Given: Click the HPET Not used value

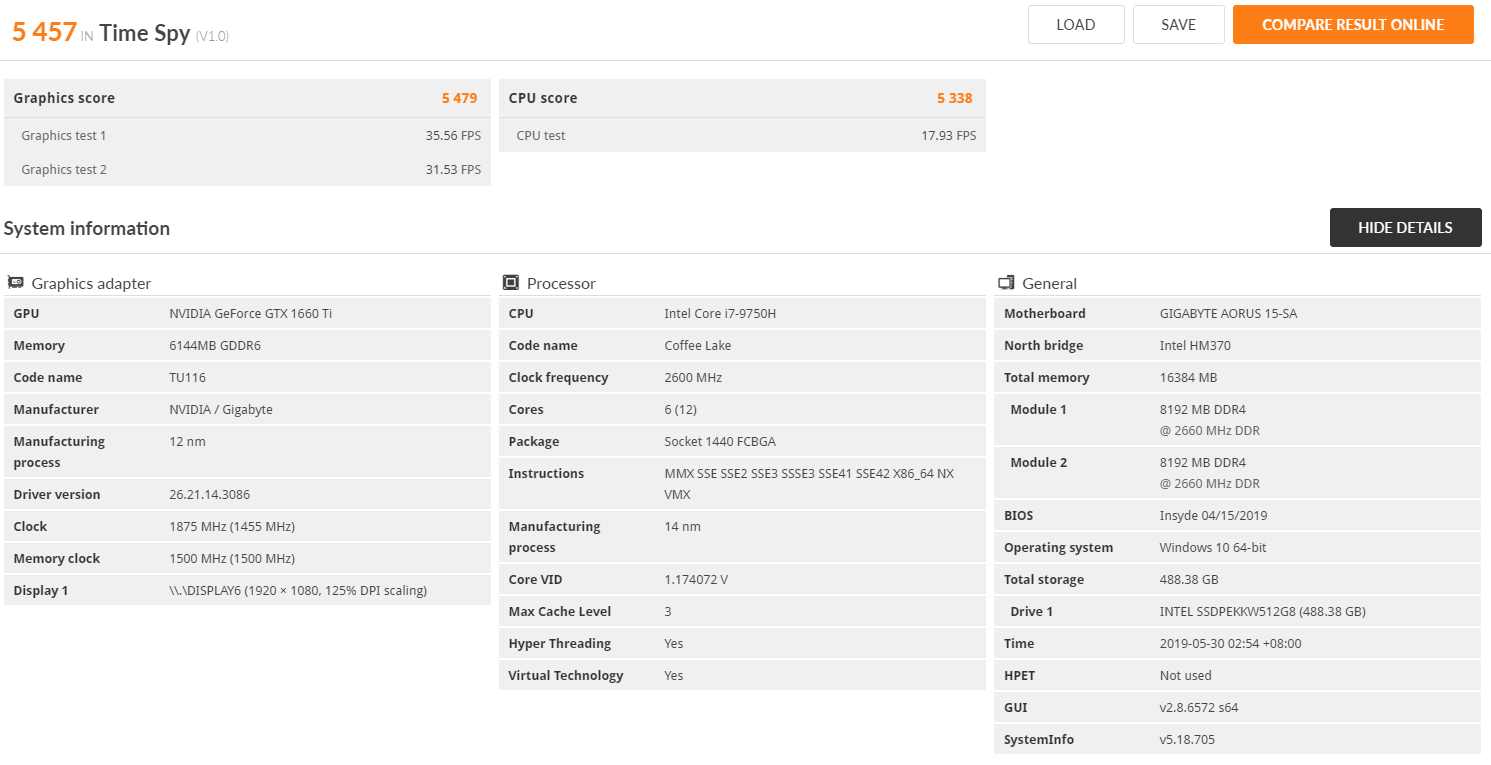Looking at the screenshot, I should tap(1185, 675).
